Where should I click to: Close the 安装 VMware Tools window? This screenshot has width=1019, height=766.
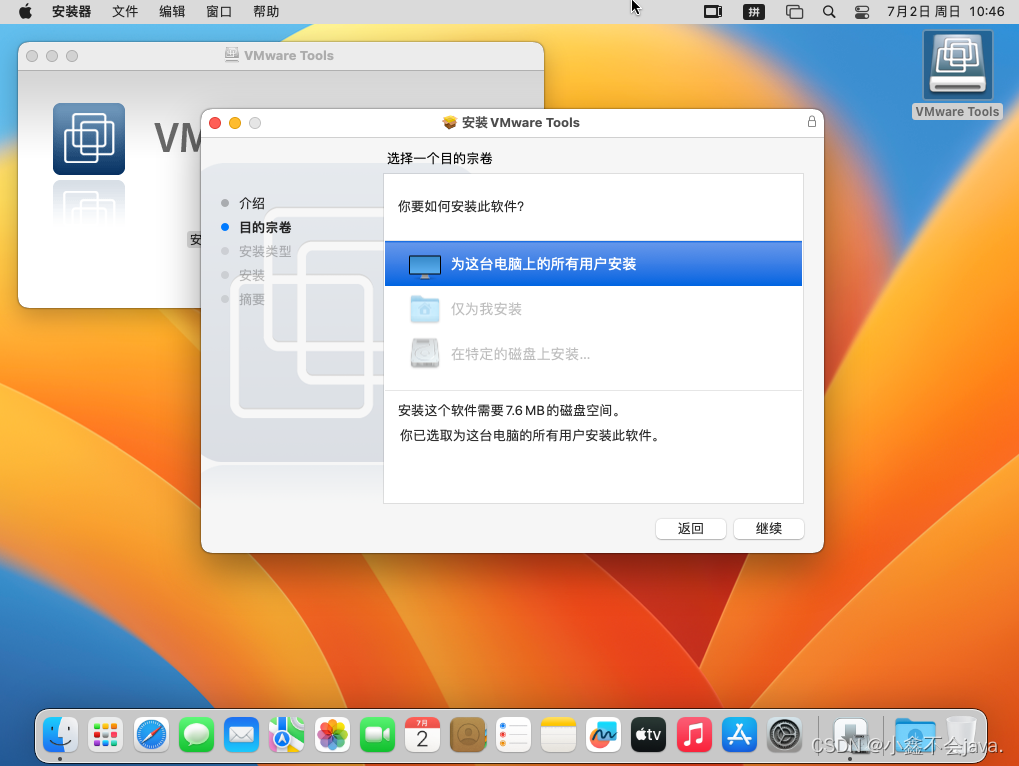[215, 123]
